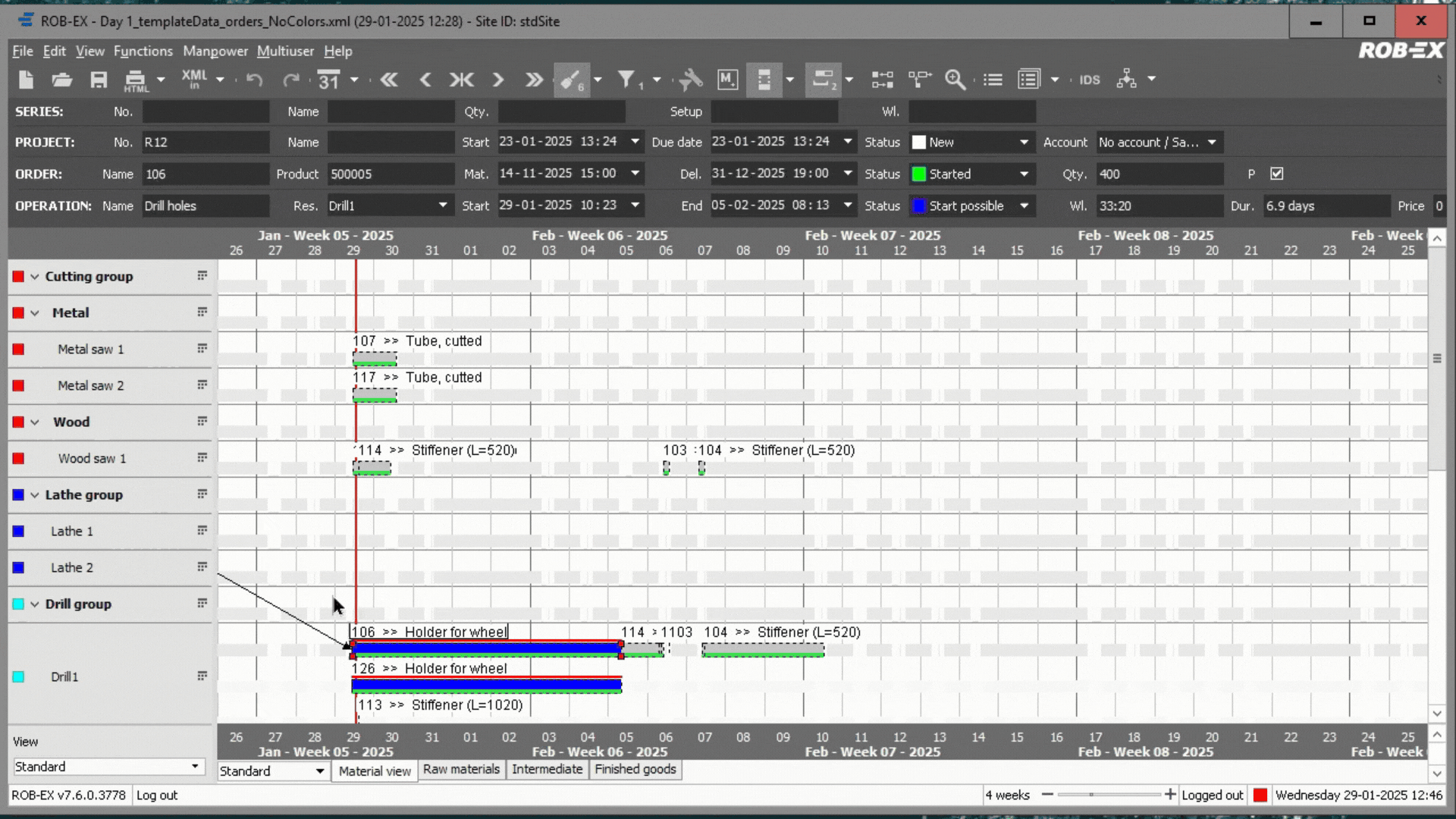Click the save disk toolbar icon
The height and width of the screenshot is (819, 1456).
[x=99, y=80]
